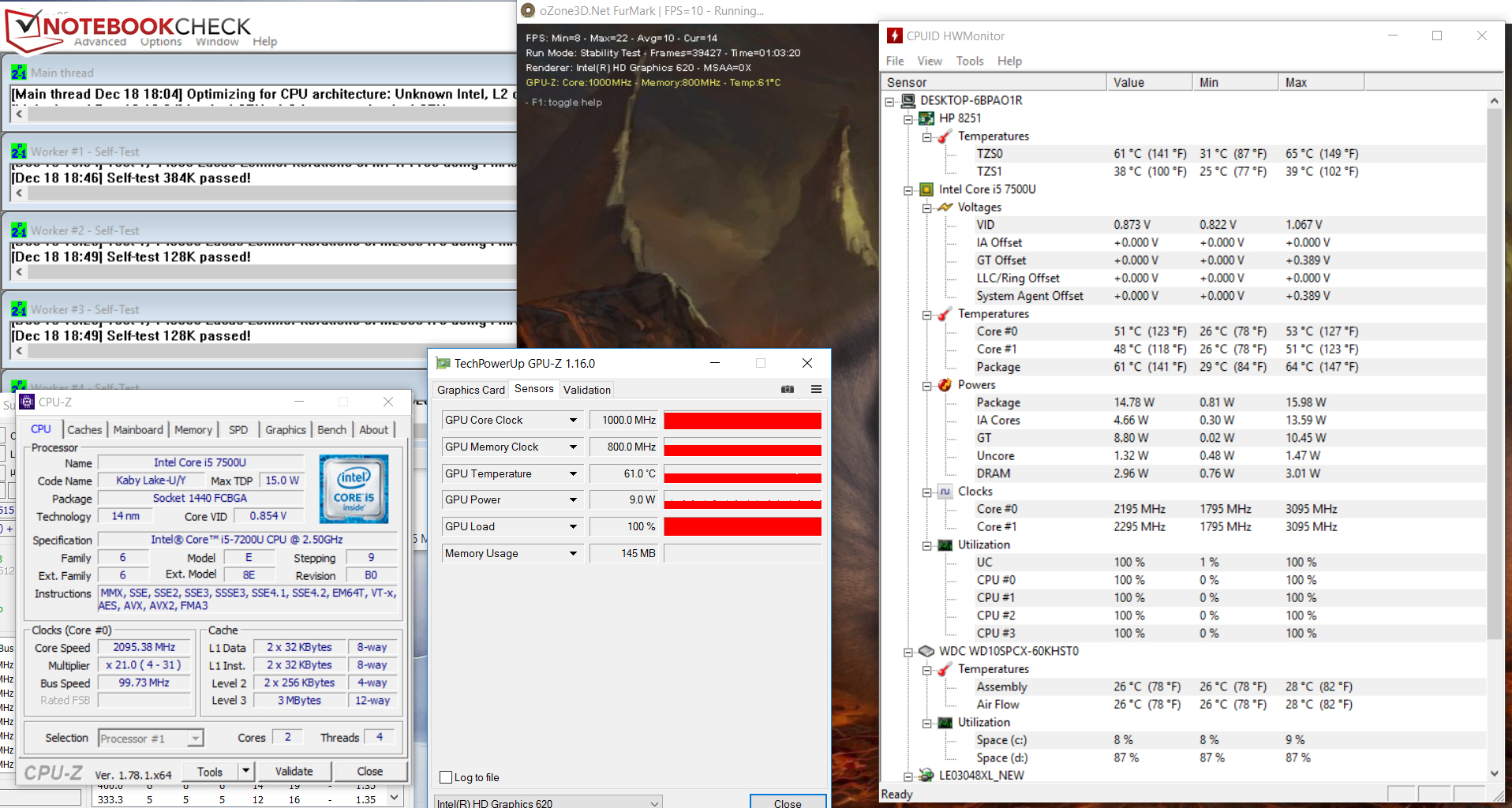Collapse the HP 8251 tree node
Image resolution: width=1512 pixels, height=808 pixels.
908,119
